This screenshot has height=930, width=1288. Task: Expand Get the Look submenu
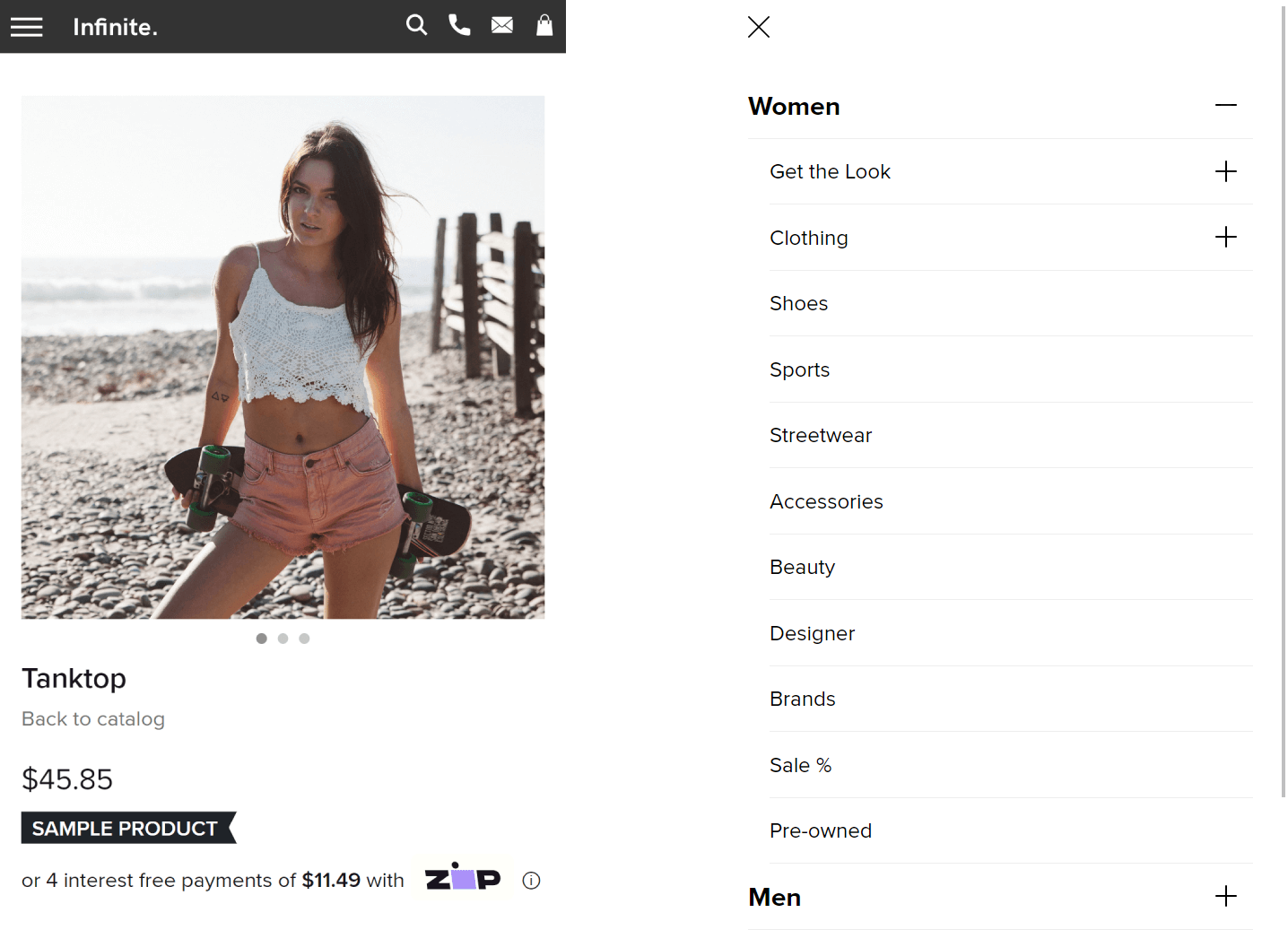click(x=1226, y=171)
